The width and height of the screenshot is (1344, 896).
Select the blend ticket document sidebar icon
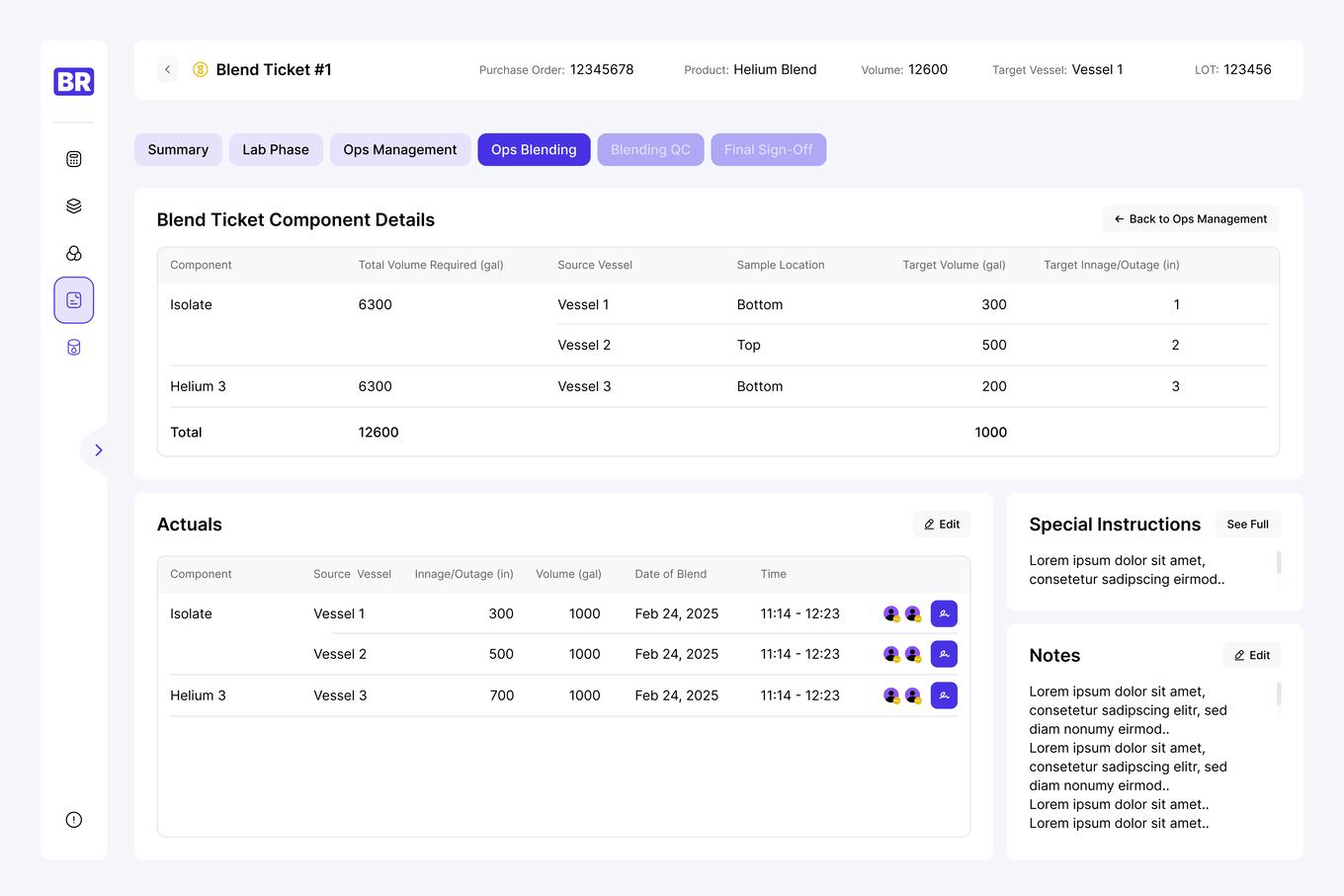[x=74, y=300]
